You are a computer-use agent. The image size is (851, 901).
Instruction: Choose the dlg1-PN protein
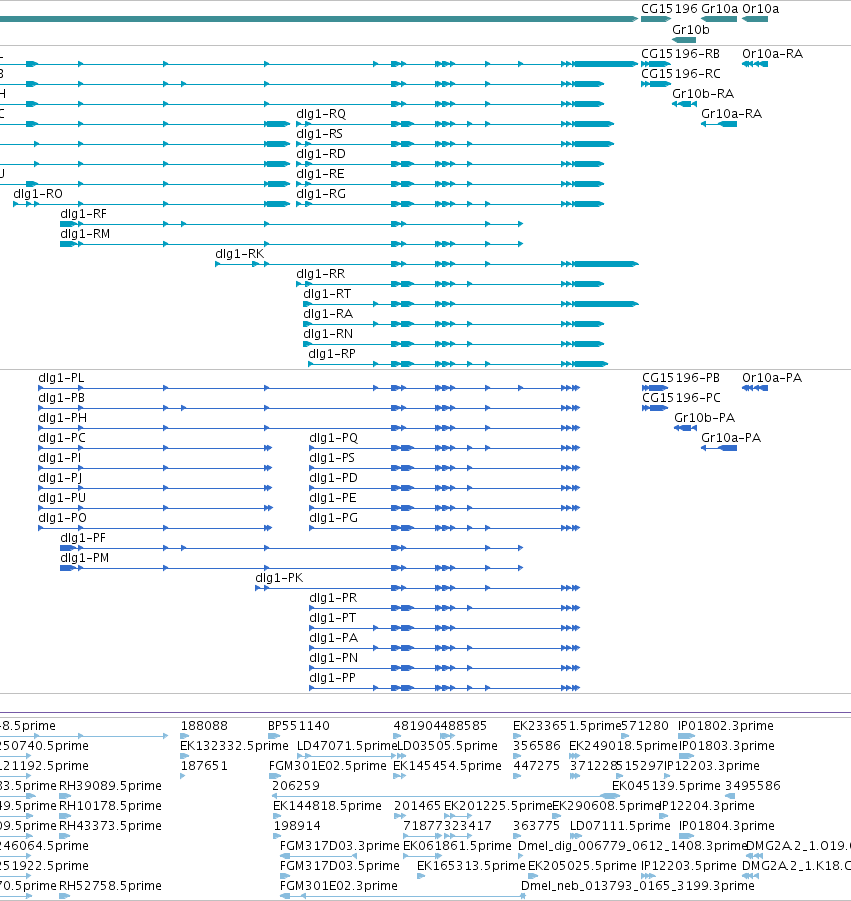click(334, 658)
